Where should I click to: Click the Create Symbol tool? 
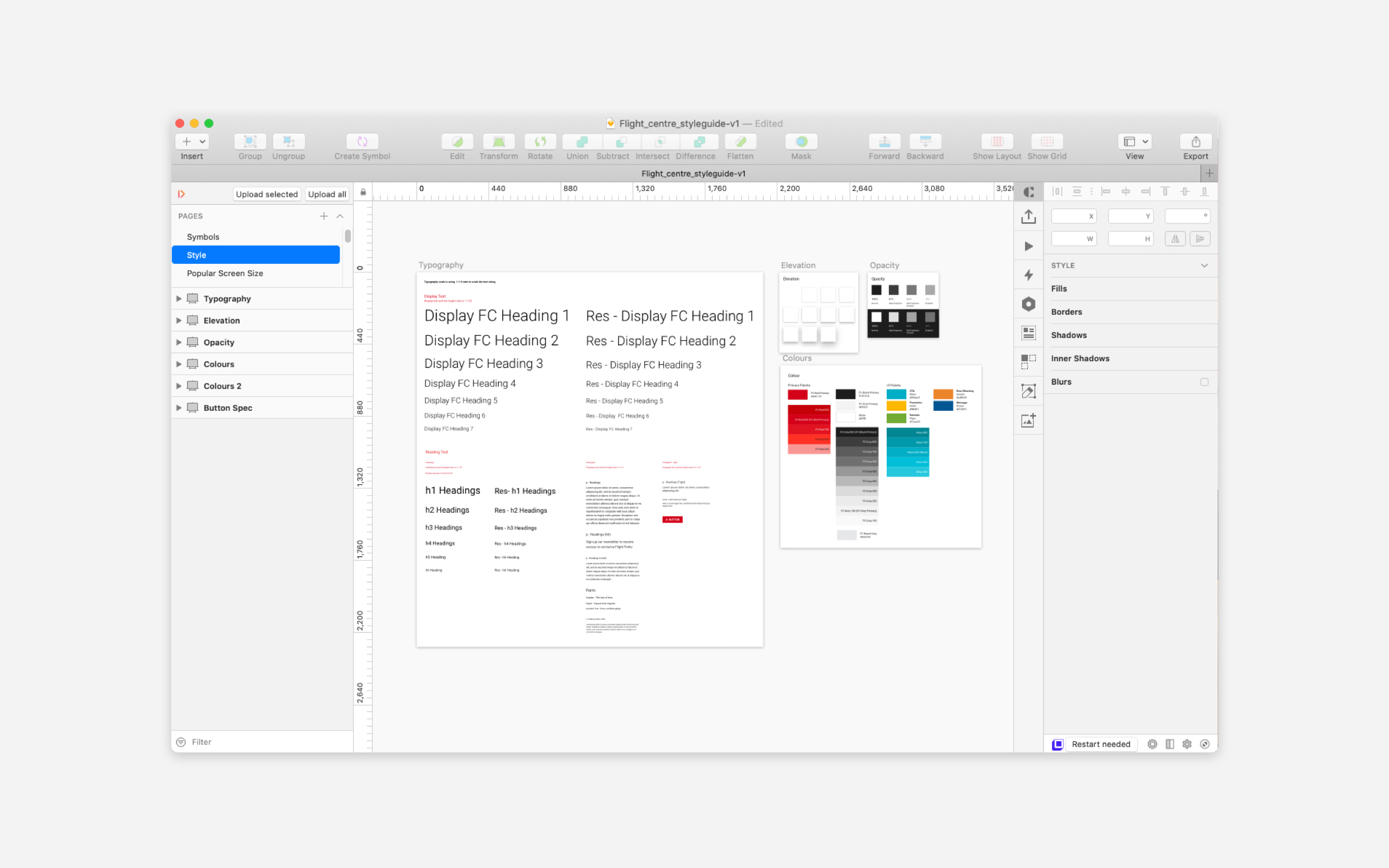click(x=361, y=142)
